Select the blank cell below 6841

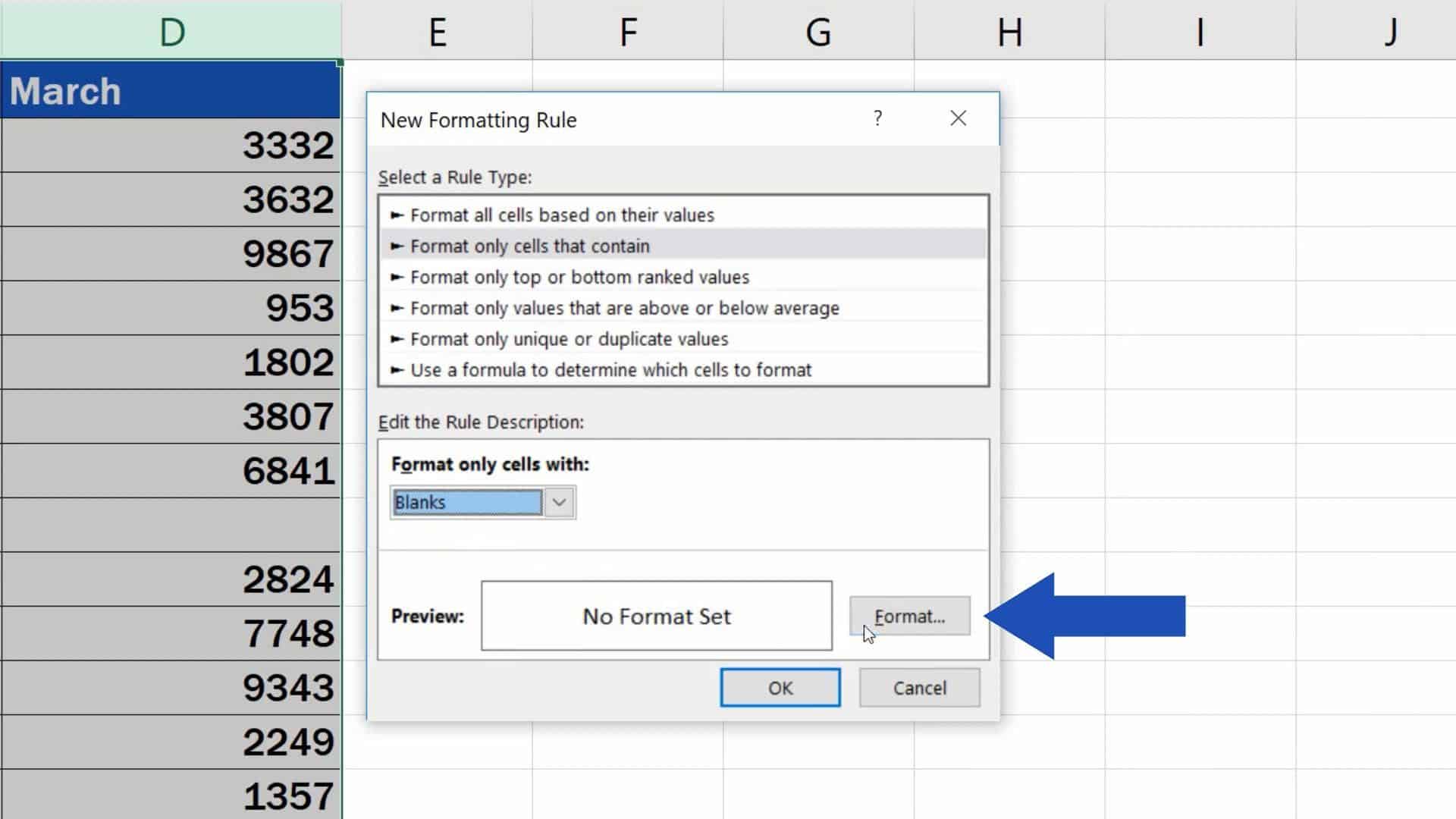point(171,525)
